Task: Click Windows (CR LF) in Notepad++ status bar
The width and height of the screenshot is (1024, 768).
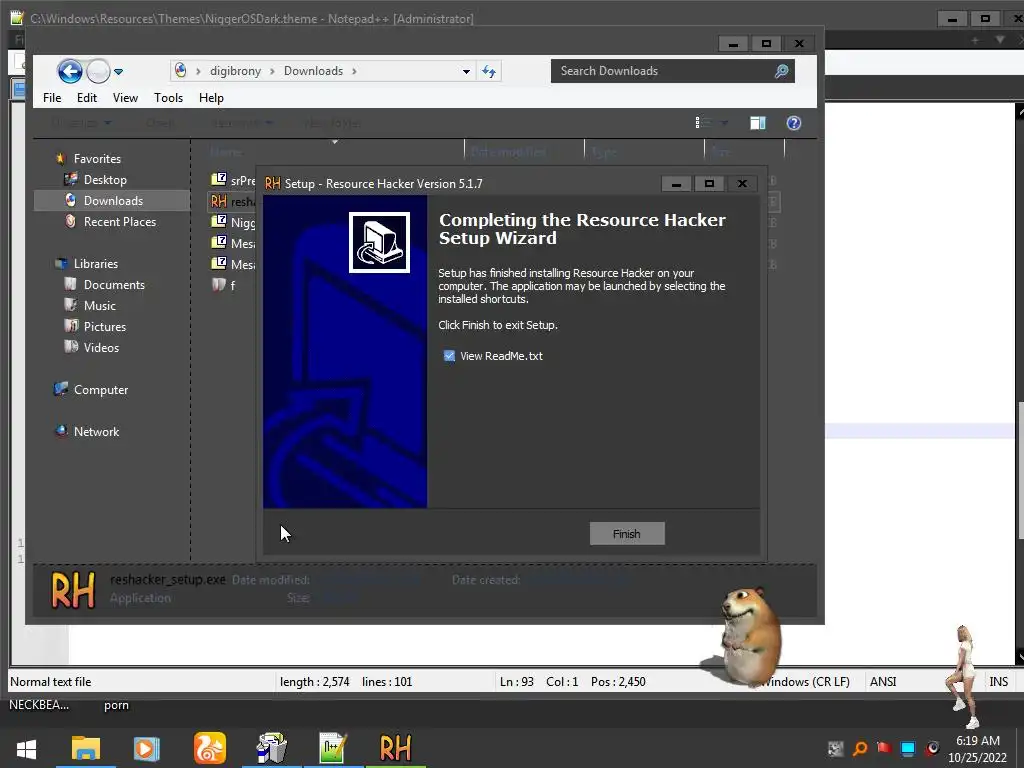Action: click(x=805, y=681)
